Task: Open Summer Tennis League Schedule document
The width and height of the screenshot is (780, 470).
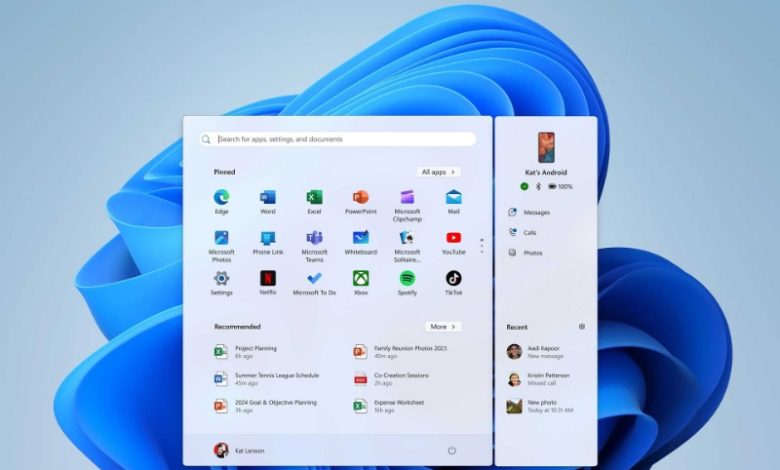Action: (267, 379)
